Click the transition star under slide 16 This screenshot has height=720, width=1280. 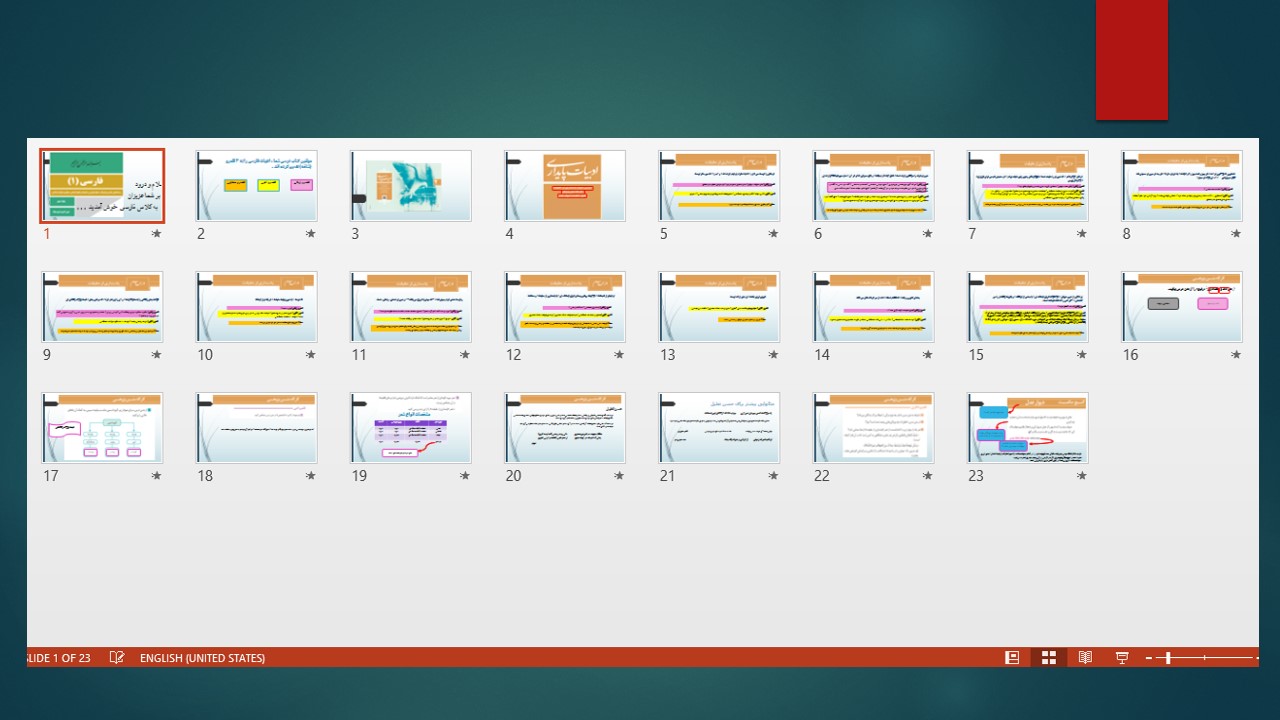pos(1236,355)
